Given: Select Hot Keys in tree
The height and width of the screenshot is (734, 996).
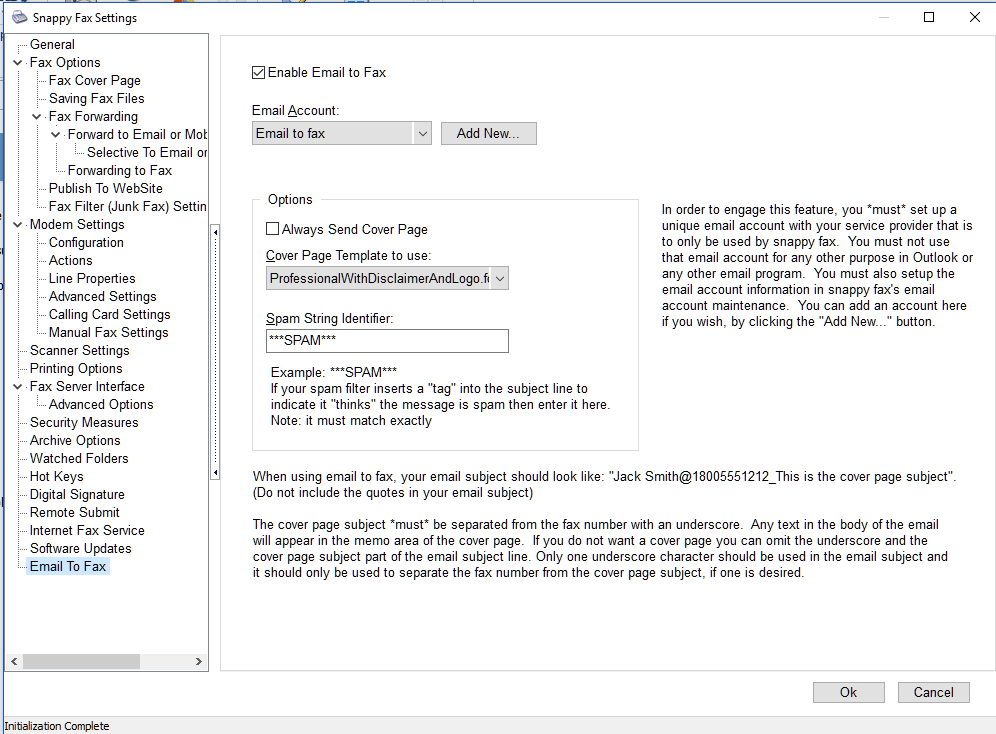Looking at the screenshot, I should pos(57,476).
